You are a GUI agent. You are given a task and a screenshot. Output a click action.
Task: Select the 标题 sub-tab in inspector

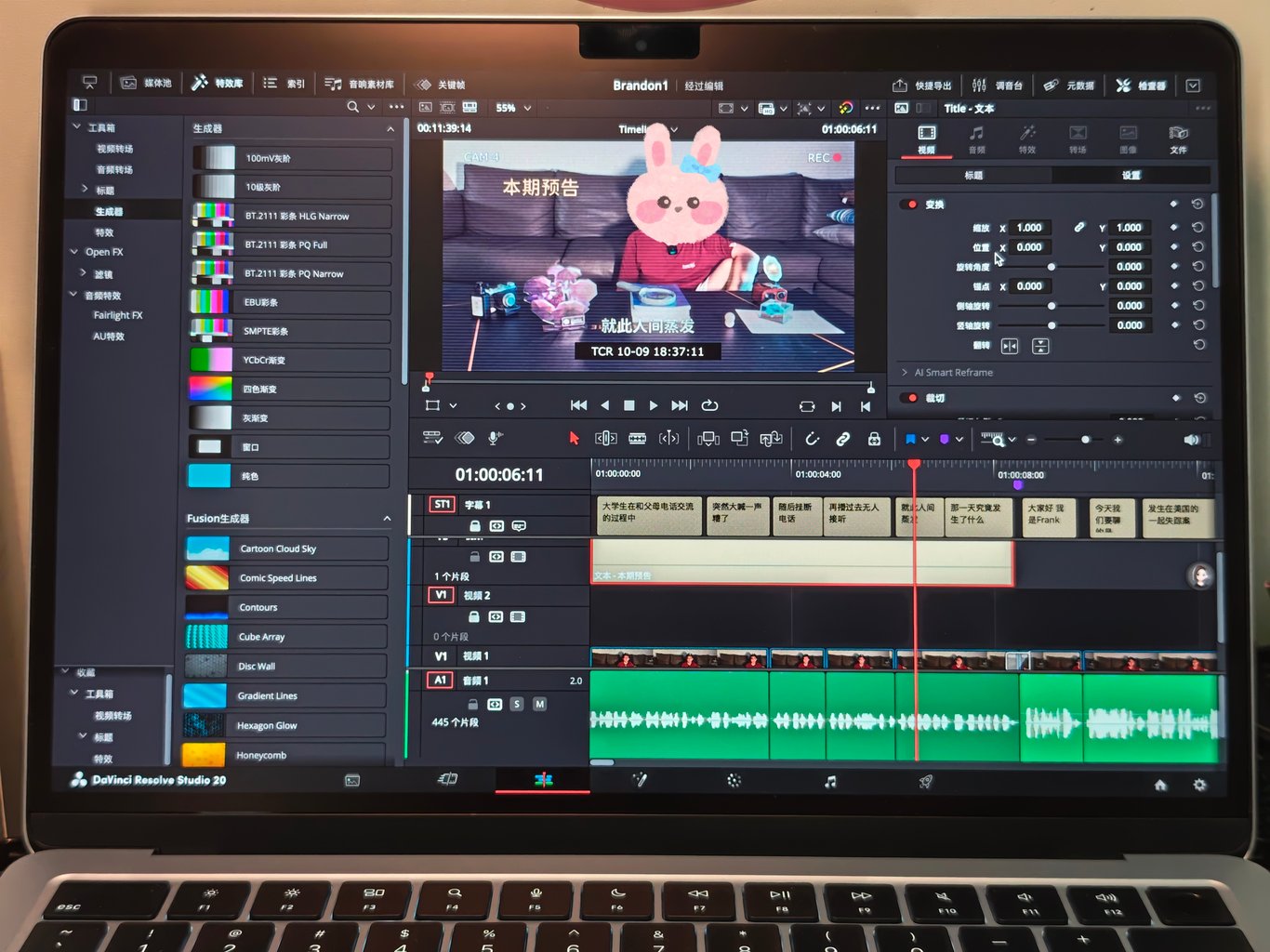pos(973,175)
